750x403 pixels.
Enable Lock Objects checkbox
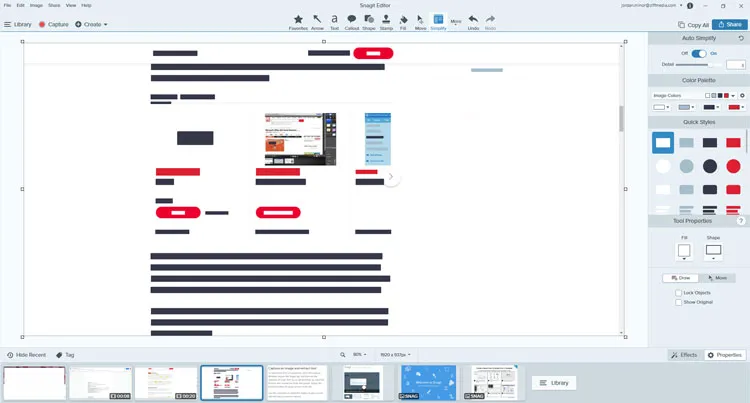pyautogui.click(x=678, y=293)
